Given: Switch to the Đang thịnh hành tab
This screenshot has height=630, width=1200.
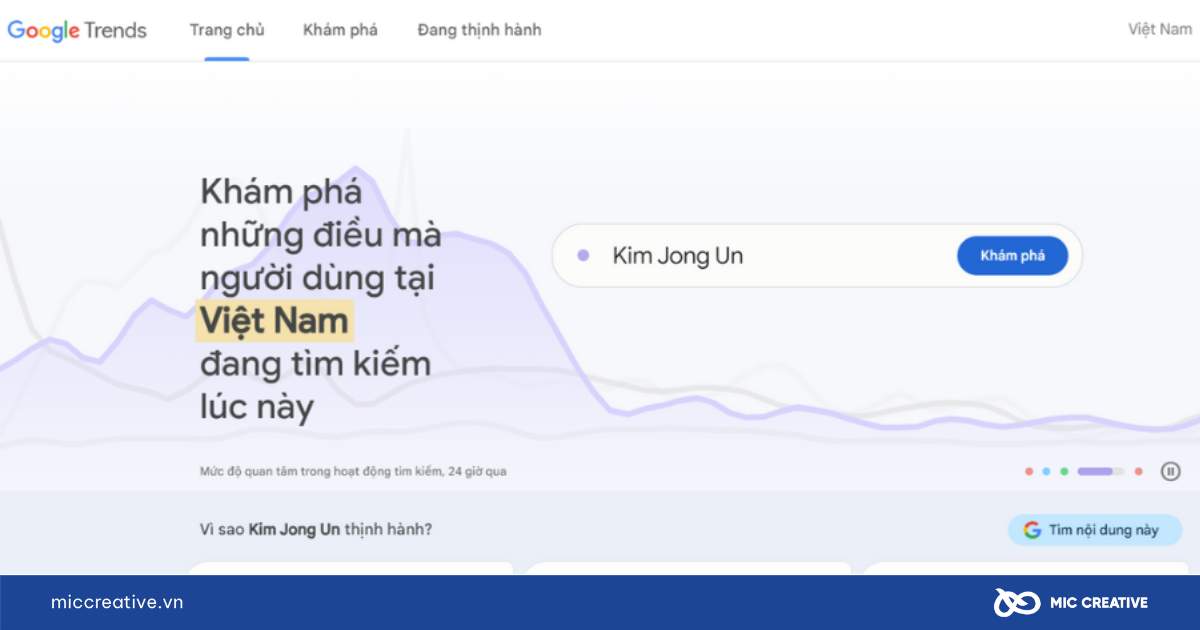Looking at the screenshot, I should (479, 30).
